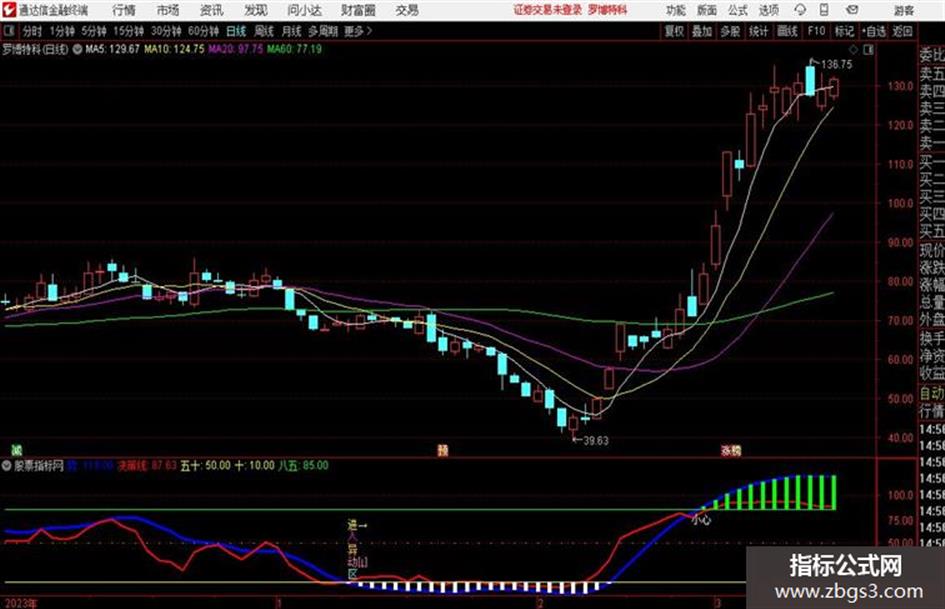Click the 136.75 high price marker
Image resolution: width=945 pixels, height=609 pixels.
pyautogui.click(x=837, y=65)
